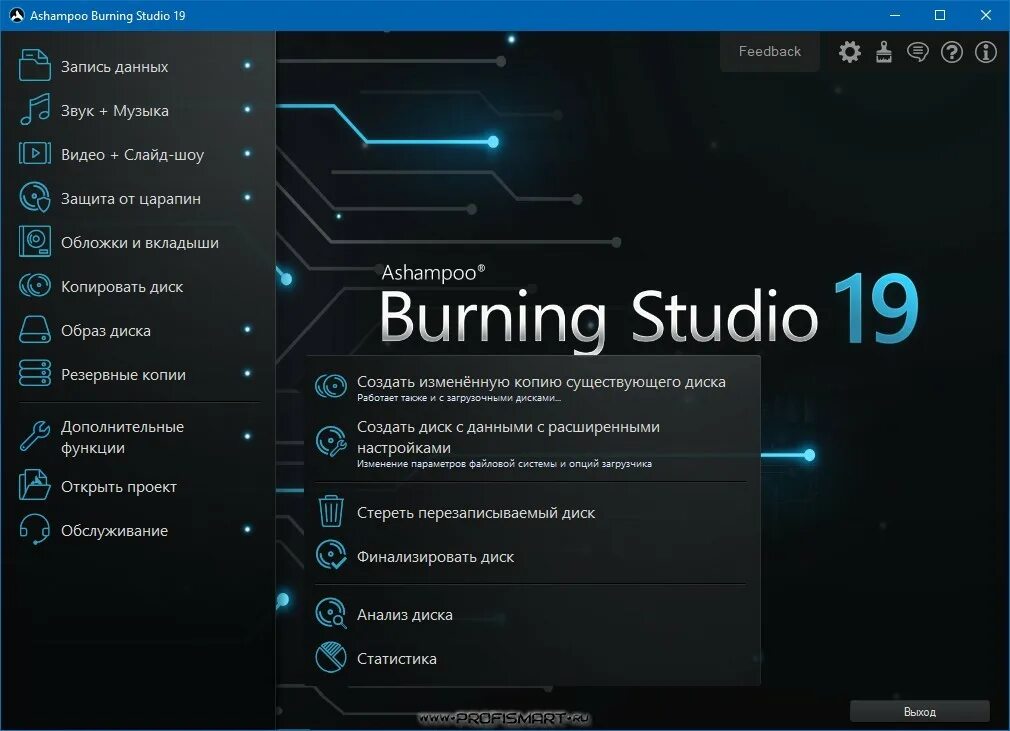Click the Обложки и вкладыши cover icon
The width and height of the screenshot is (1010, 731).
[35, 242]
